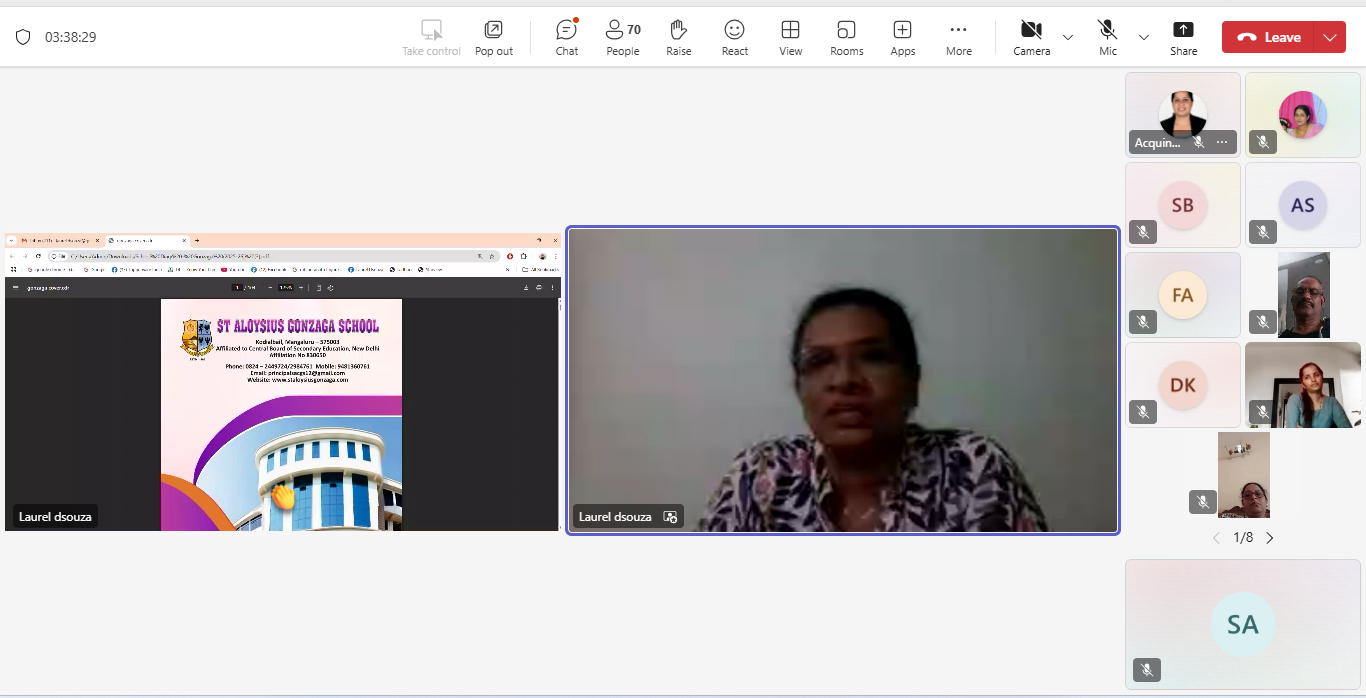
Task: Open the React emoji menu
Action: [x=735, y=37]
